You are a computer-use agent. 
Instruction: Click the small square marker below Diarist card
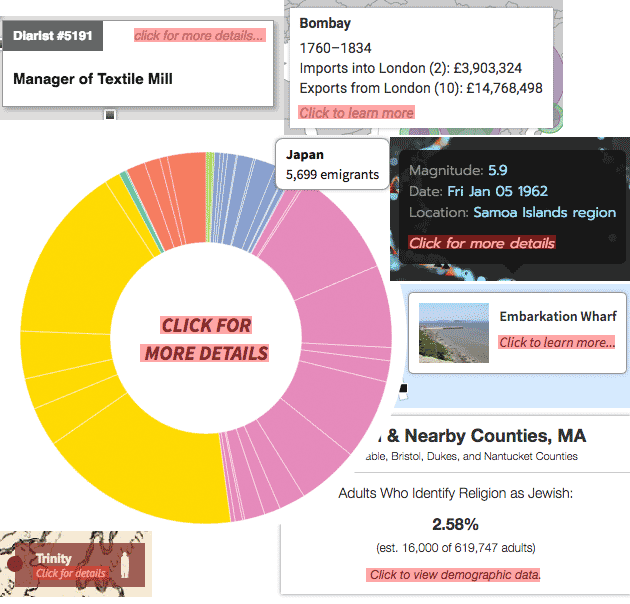pos(110,115)
